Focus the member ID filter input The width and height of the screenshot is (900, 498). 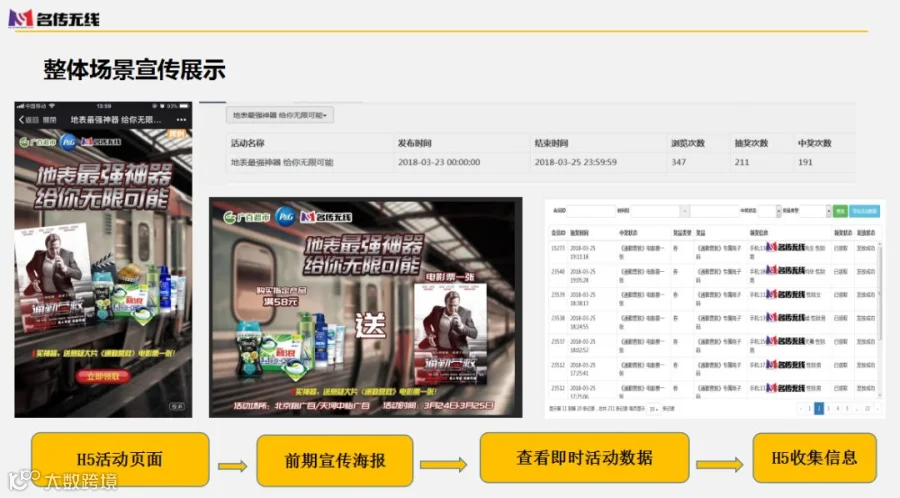[591, 211]
